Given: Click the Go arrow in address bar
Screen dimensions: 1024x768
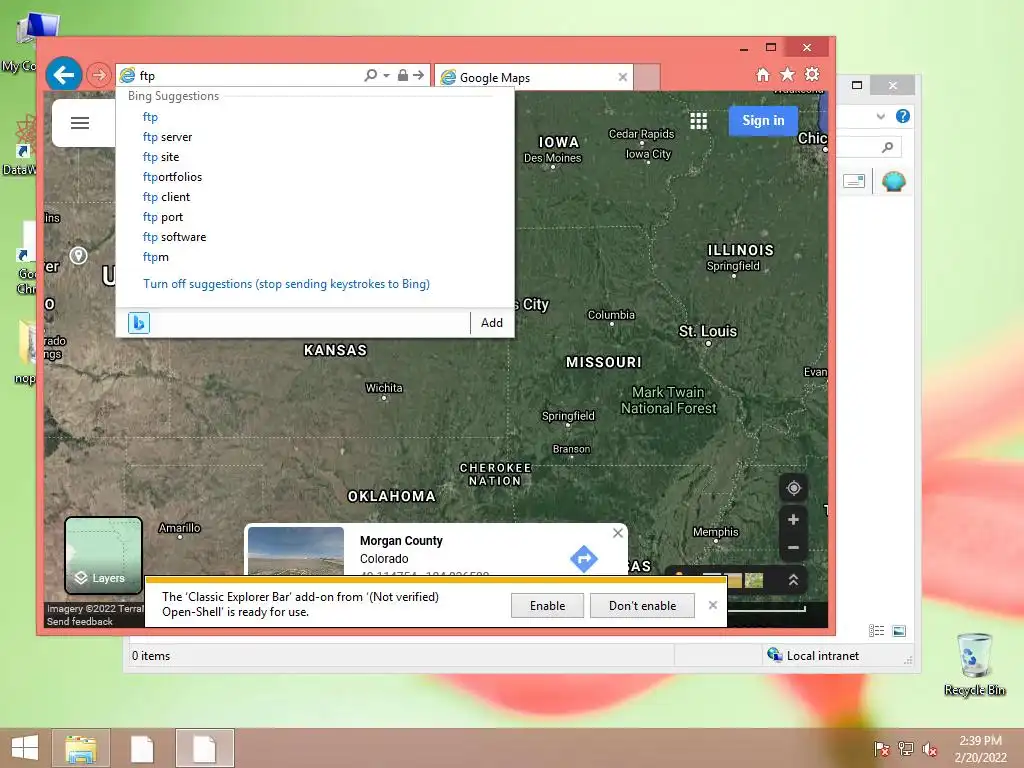Looking at the screenshot, I should tap(418, 75).
